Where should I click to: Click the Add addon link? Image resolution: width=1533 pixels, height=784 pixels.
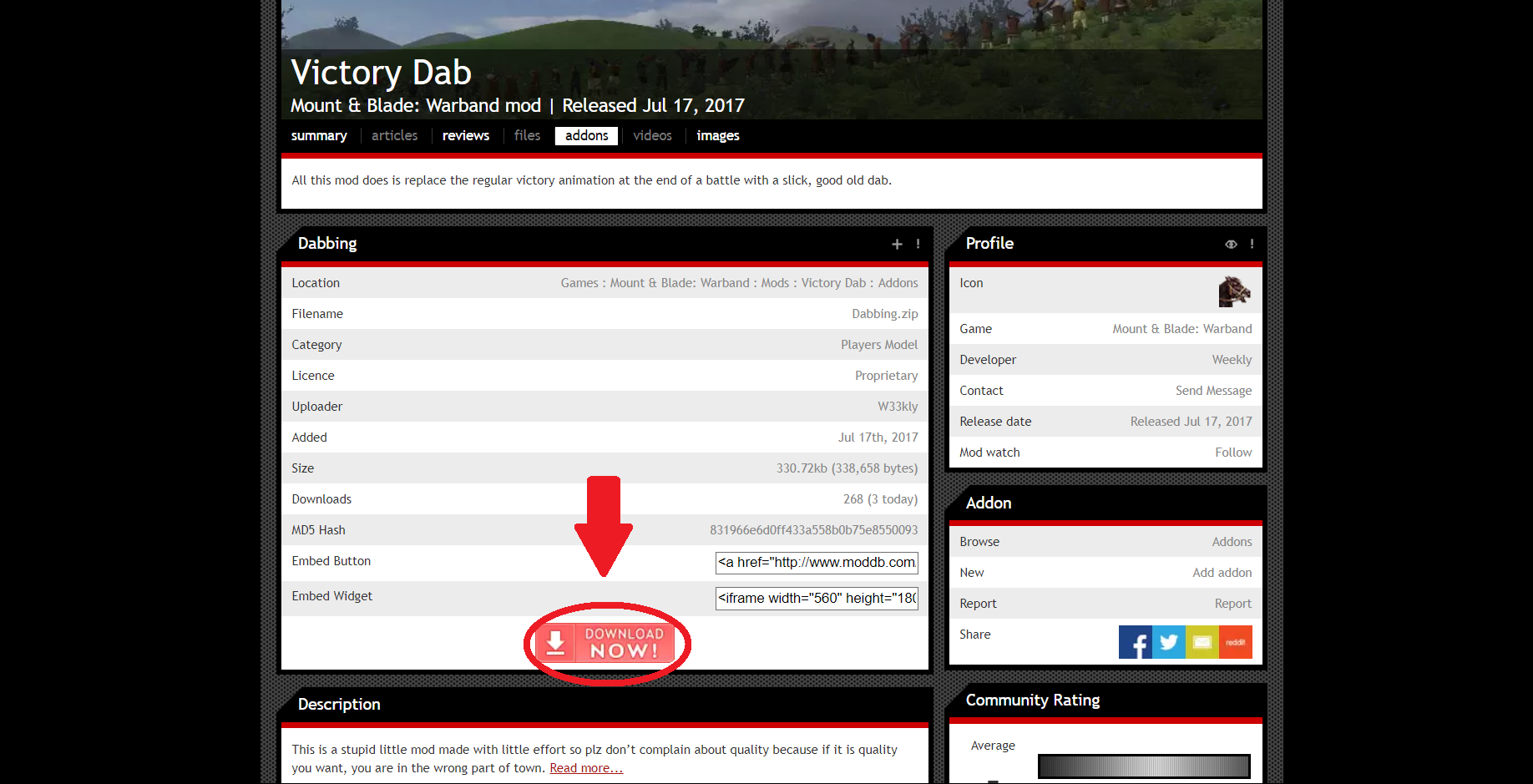[1222, 573]
